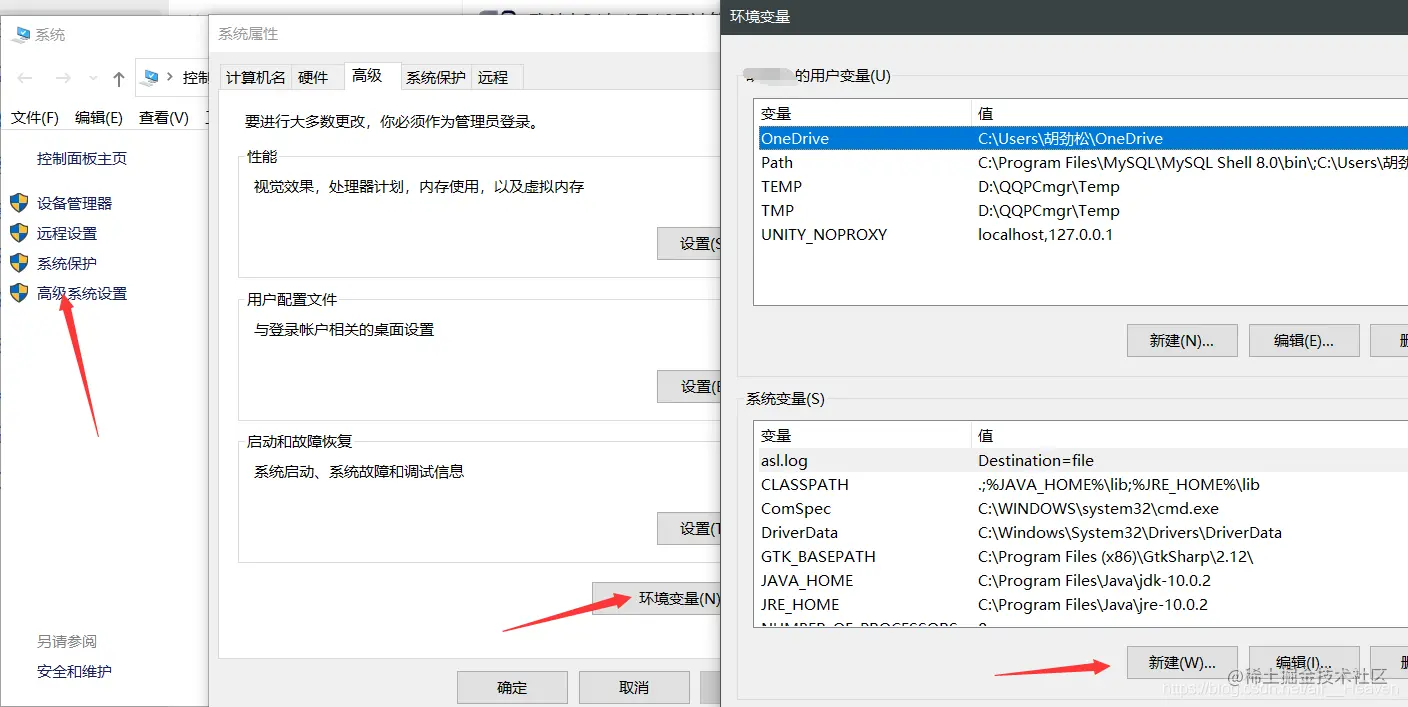Click shield icon next to 高级系统设置
This screenshot has height=707, width=1408.
click(x=19, y=293)
